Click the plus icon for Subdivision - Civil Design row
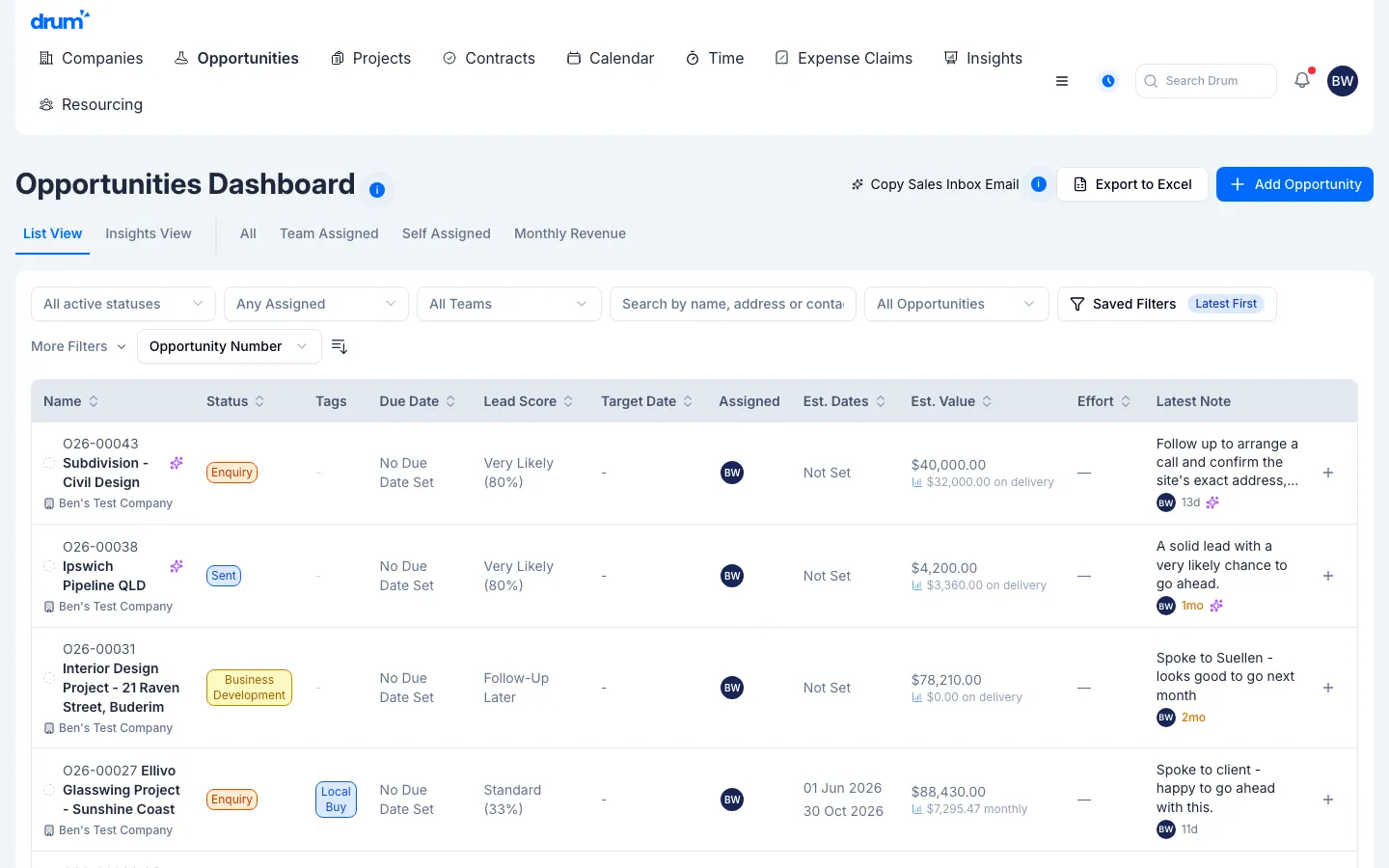The image size is (1389, 868). tap(1328, 473)
